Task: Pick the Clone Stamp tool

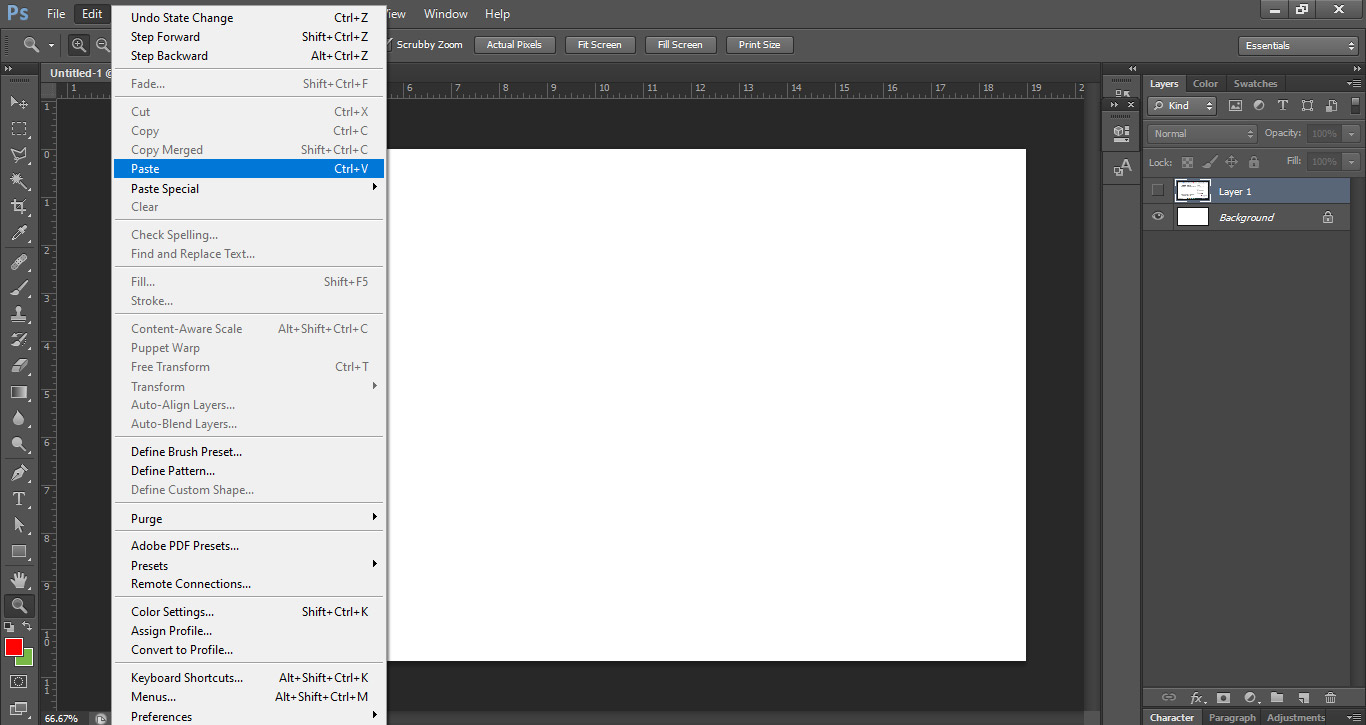Action: [x=19, y=313]
